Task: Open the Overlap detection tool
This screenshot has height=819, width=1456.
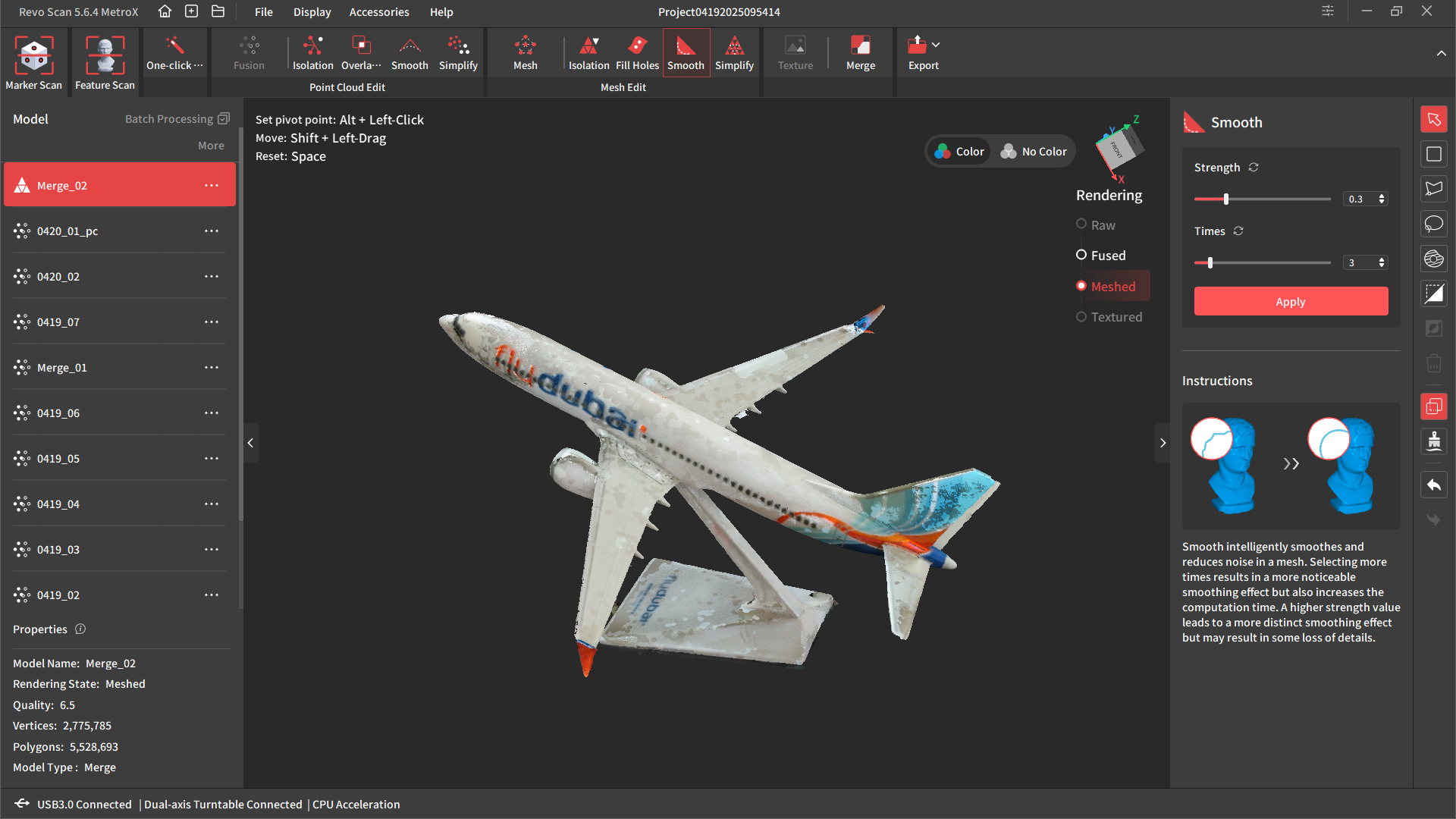Action: [x=361, y=52]
